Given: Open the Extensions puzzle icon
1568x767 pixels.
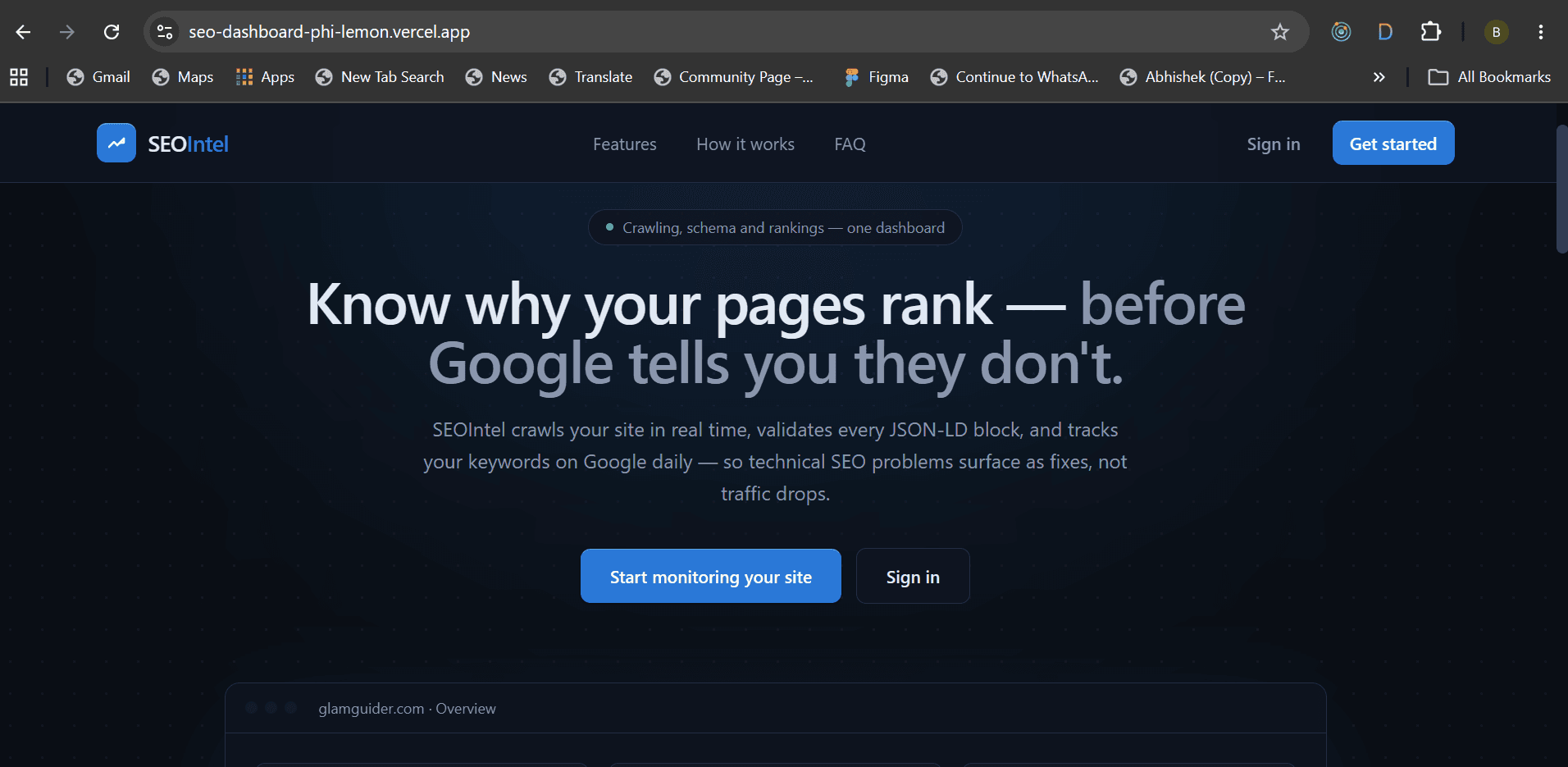Looking at the screenshot, I should [1430, 32].
